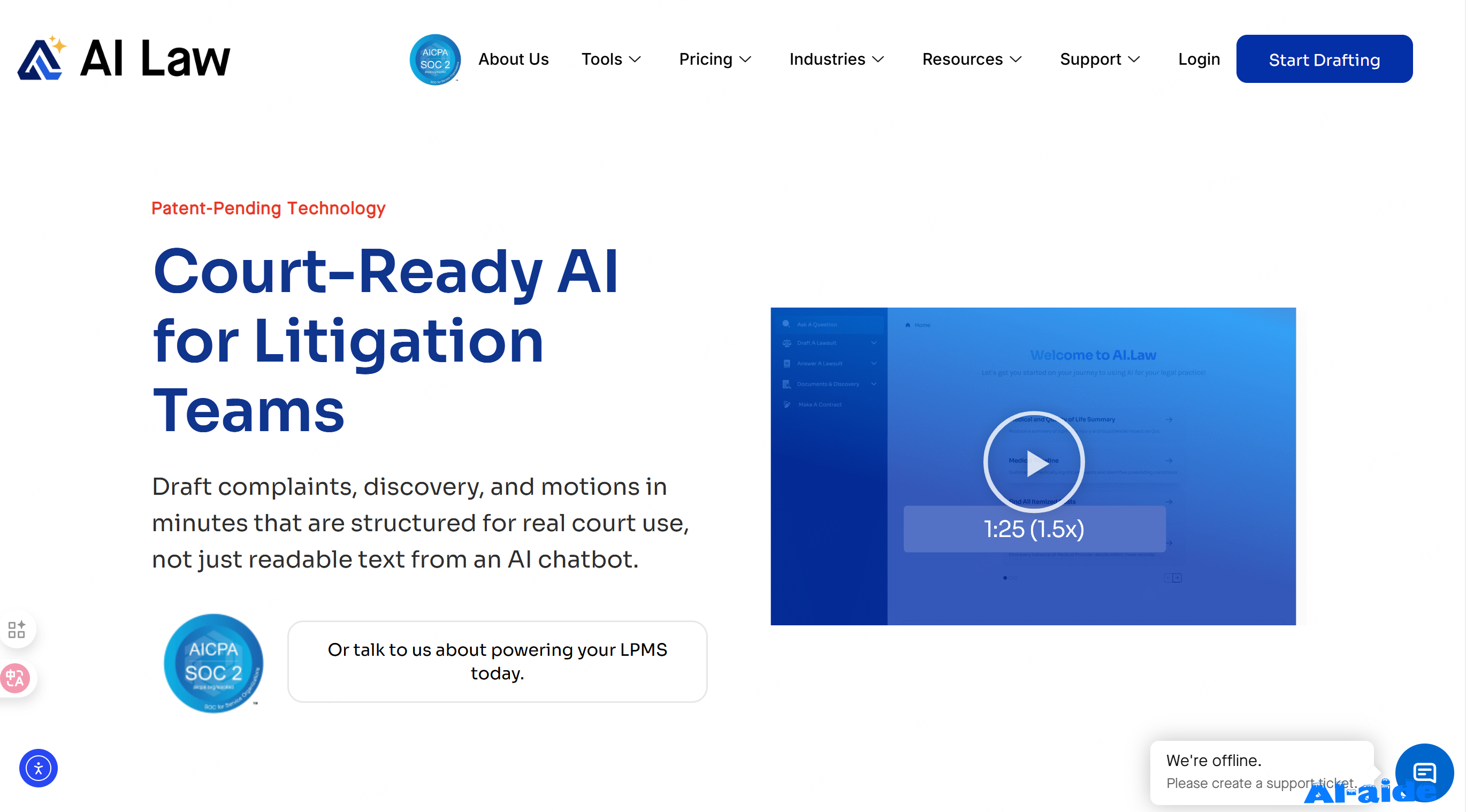Open the Resources dropdown menu

click(972, 59)
